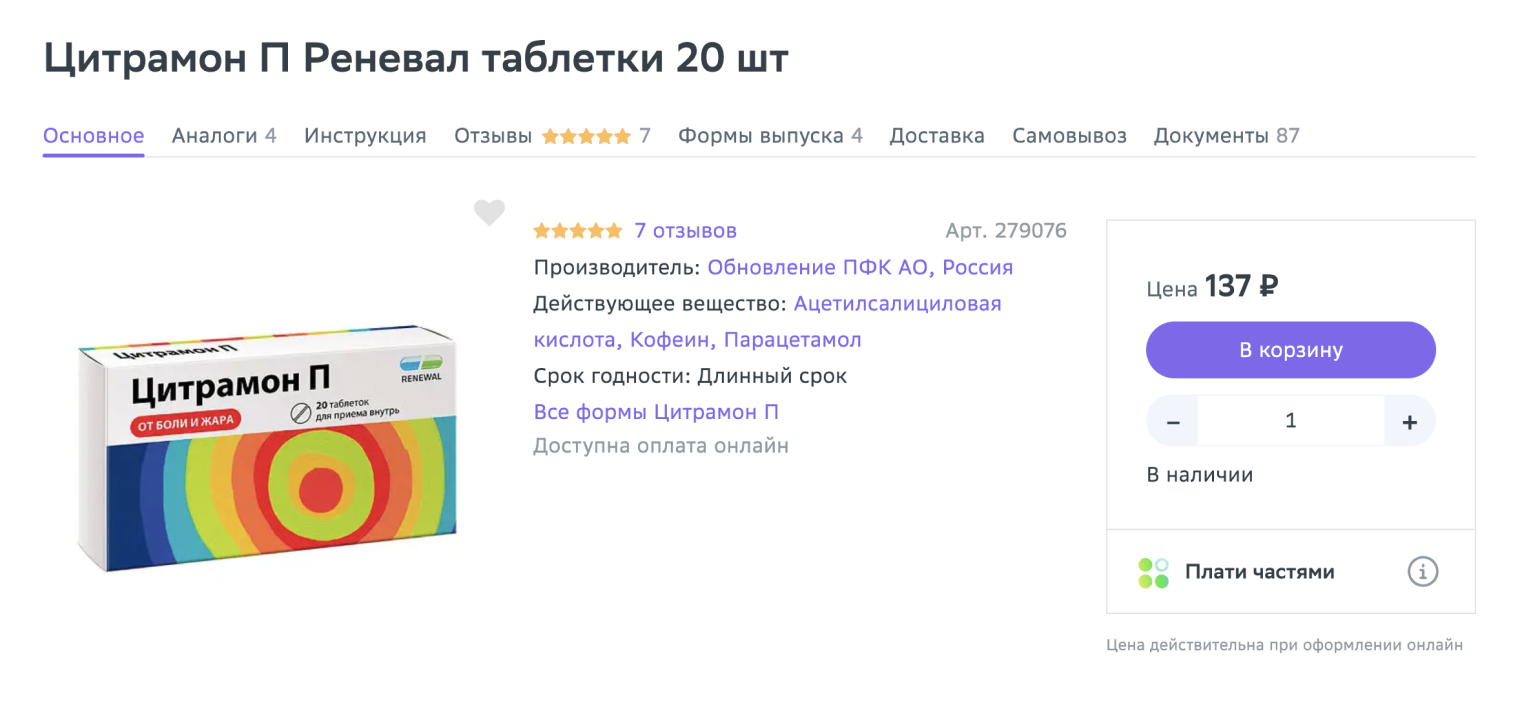Decrease quantity with the minus button
This screenshot has height=716, width=1520.
1173,422
